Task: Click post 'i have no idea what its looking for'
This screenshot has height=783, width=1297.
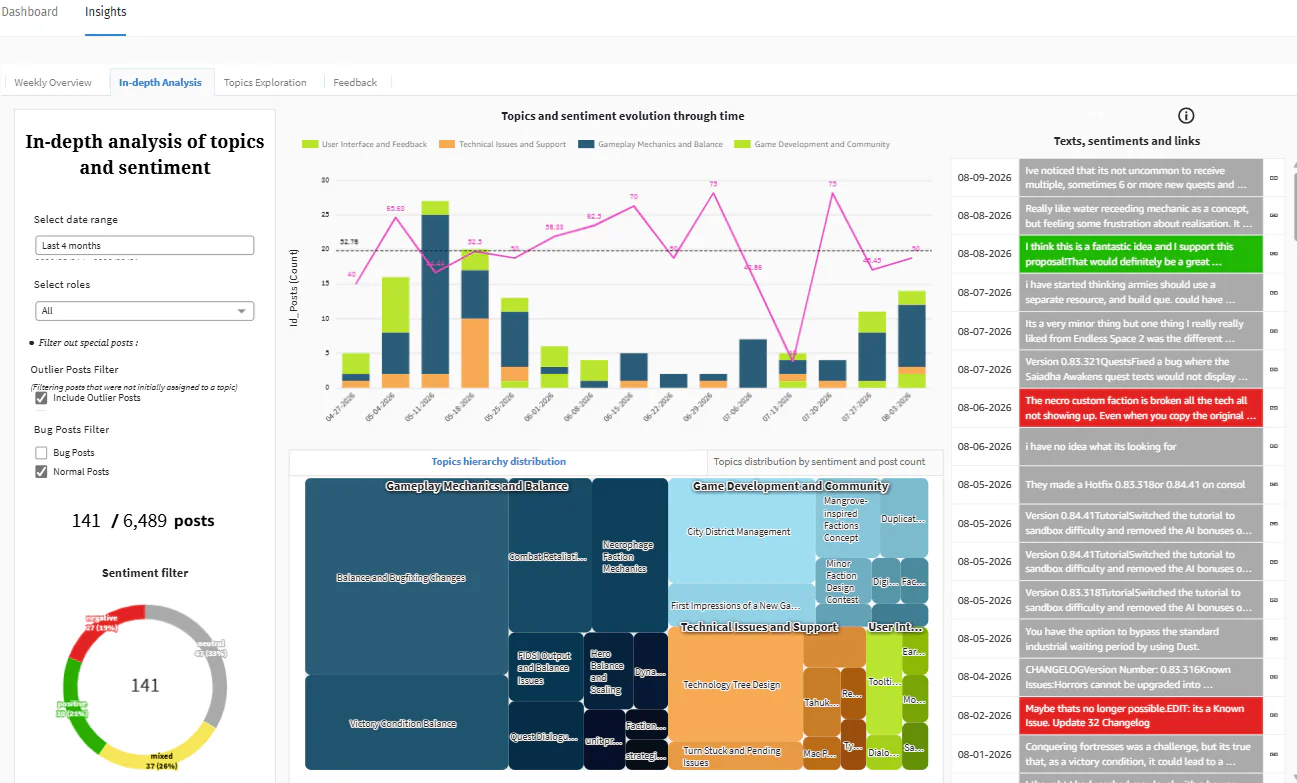Action: pyautogui.click(x=1140, y=446)
